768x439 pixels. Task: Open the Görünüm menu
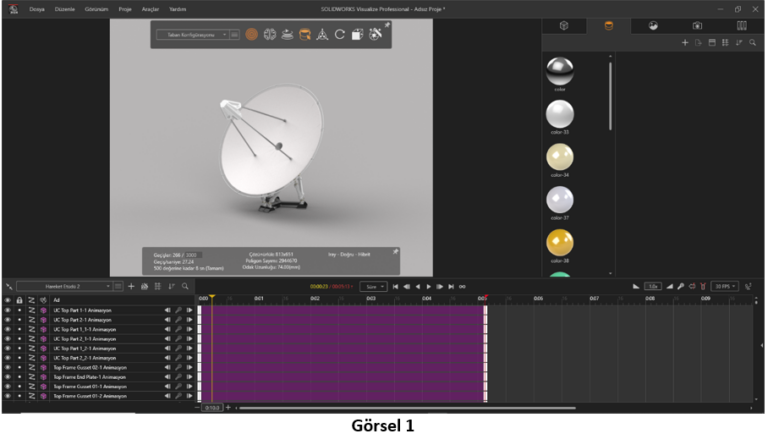coord(97,8)
